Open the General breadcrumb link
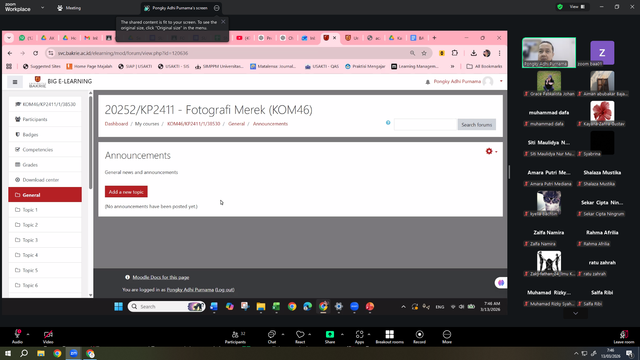Image resolution: width=640 pixels, height=360 pixels. tap(236, 124)
